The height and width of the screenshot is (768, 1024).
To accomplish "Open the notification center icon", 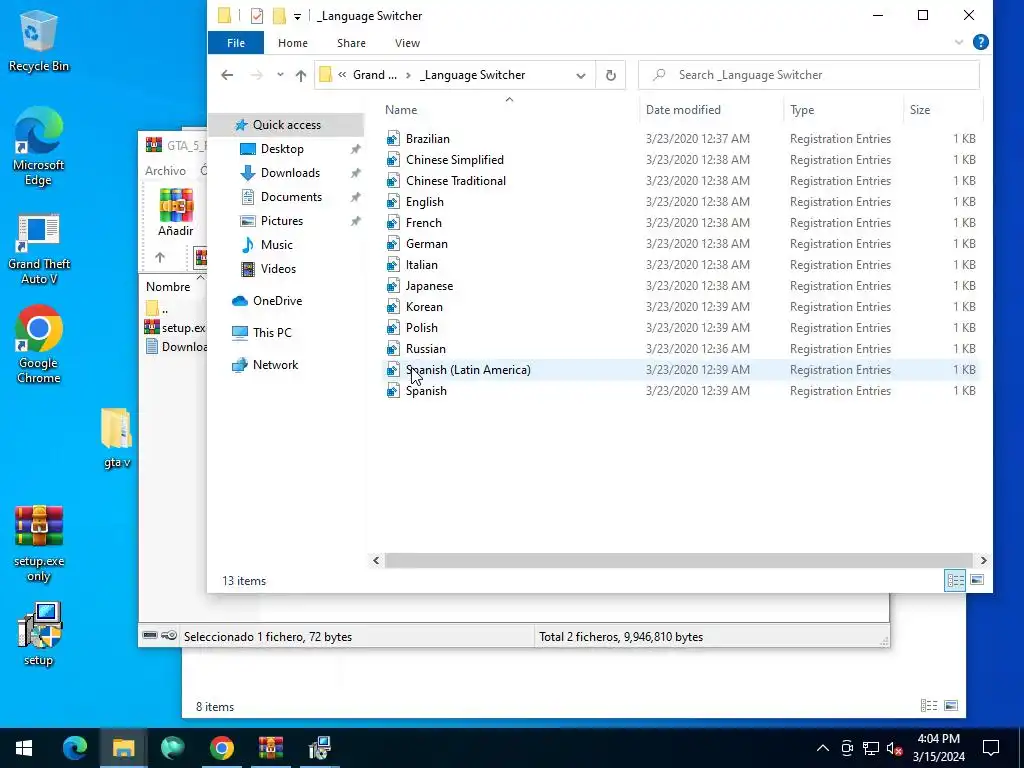I will (x=991, y=748).
